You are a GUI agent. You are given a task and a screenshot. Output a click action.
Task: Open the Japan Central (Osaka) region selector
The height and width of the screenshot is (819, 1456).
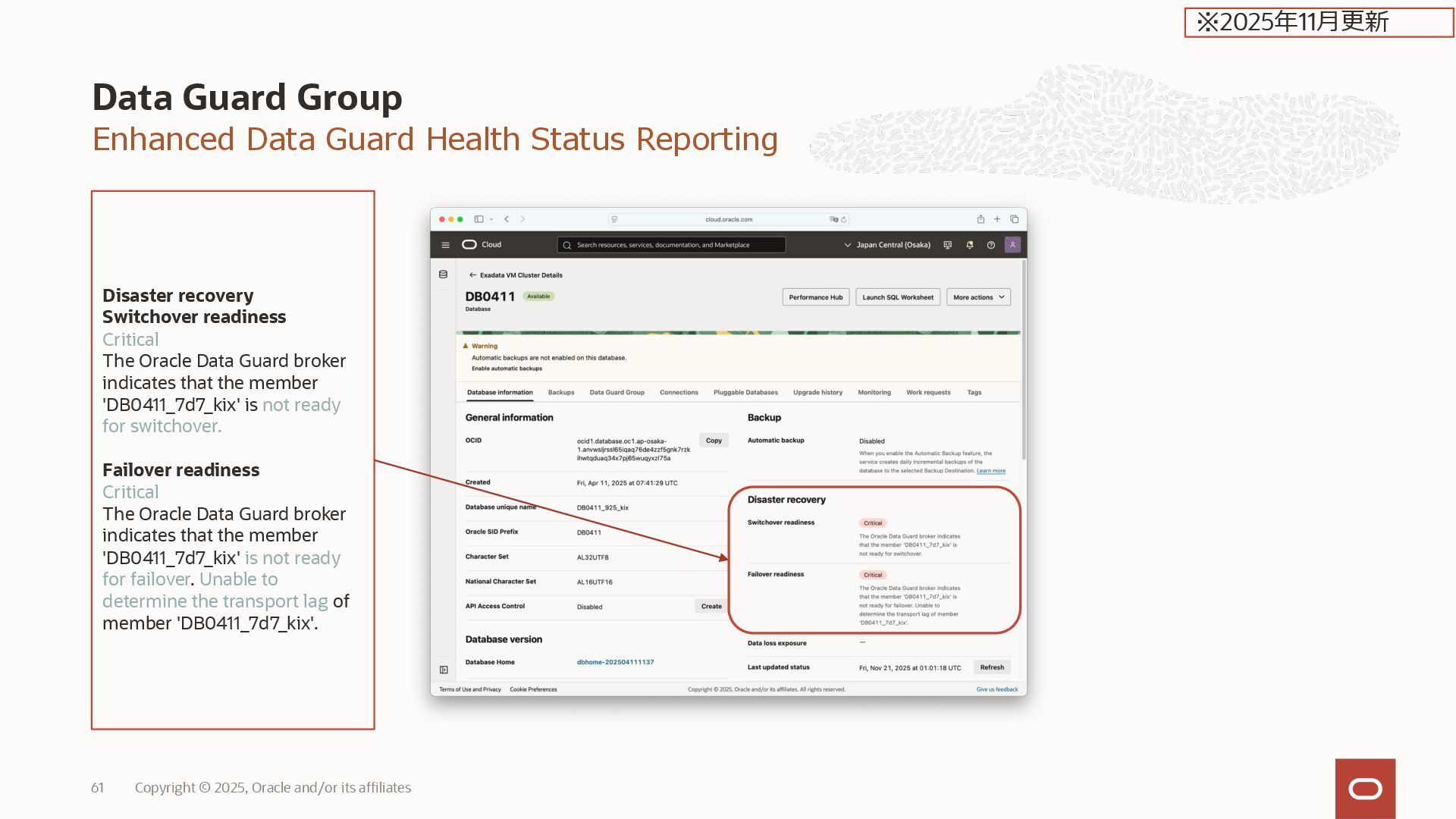(887, 245)
